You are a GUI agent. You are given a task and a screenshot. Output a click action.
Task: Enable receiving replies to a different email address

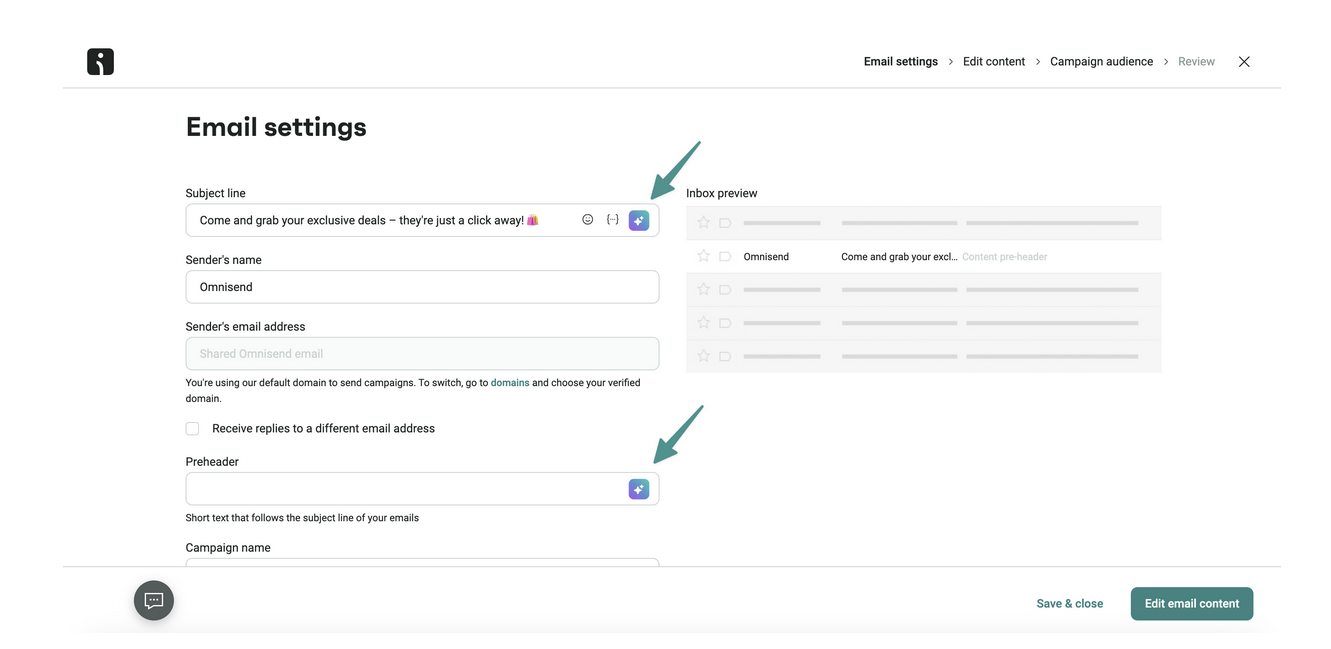pyautogui.click(x=191, y=428)
